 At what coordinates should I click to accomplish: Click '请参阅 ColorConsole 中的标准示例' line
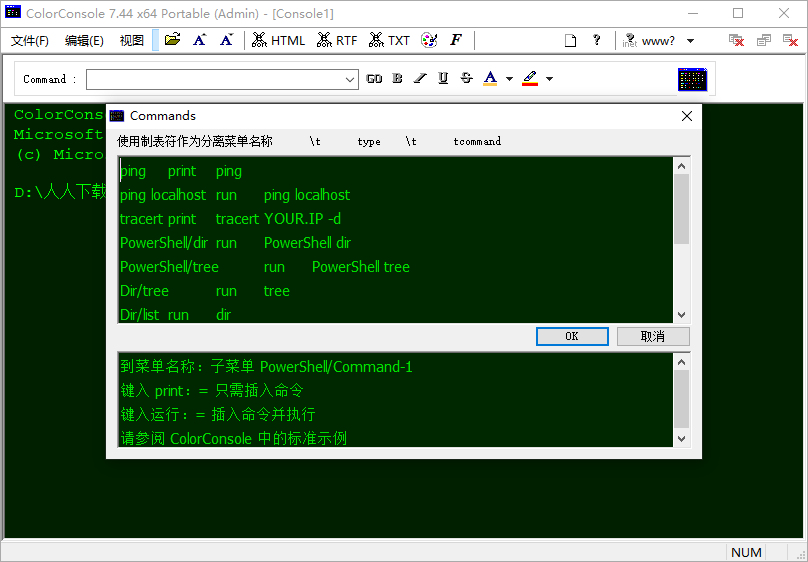[x=233, y=438]
